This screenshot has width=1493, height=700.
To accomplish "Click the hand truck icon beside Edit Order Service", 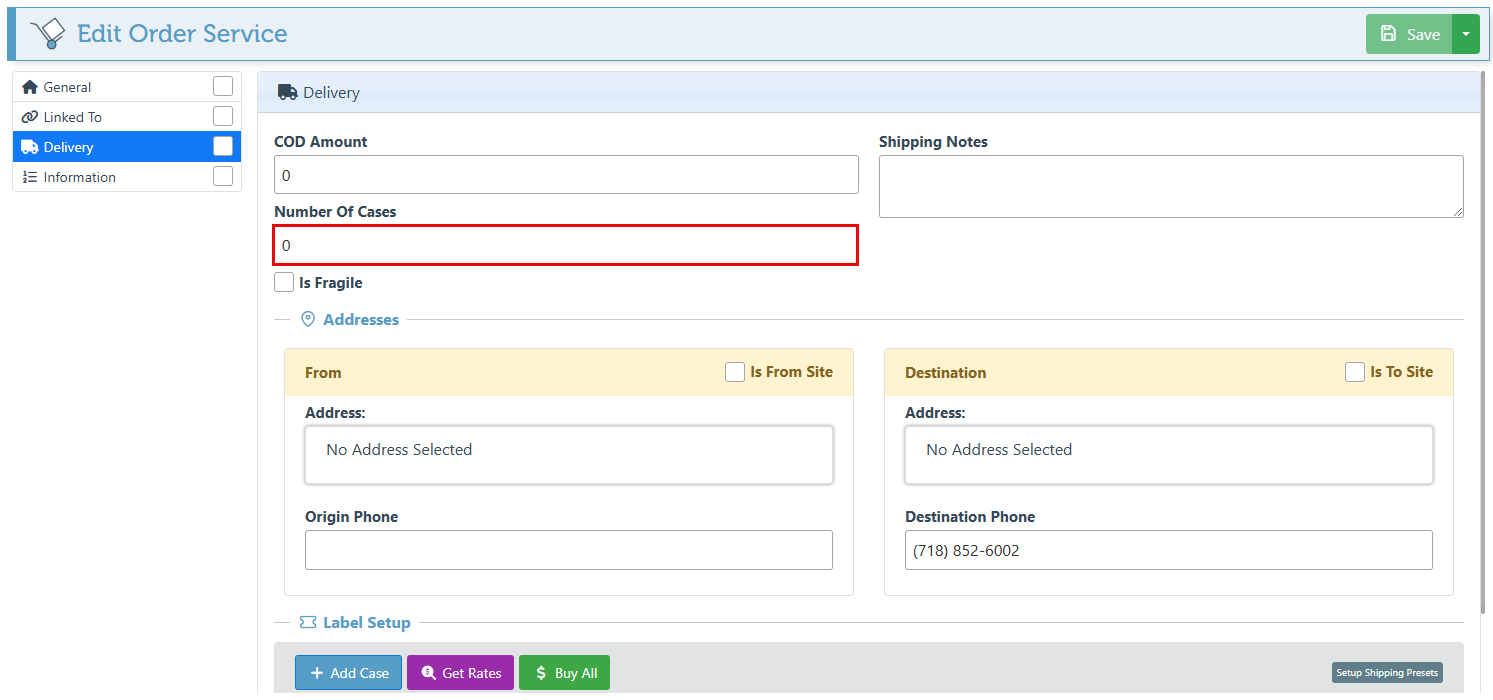I will (x=47, y=34).
